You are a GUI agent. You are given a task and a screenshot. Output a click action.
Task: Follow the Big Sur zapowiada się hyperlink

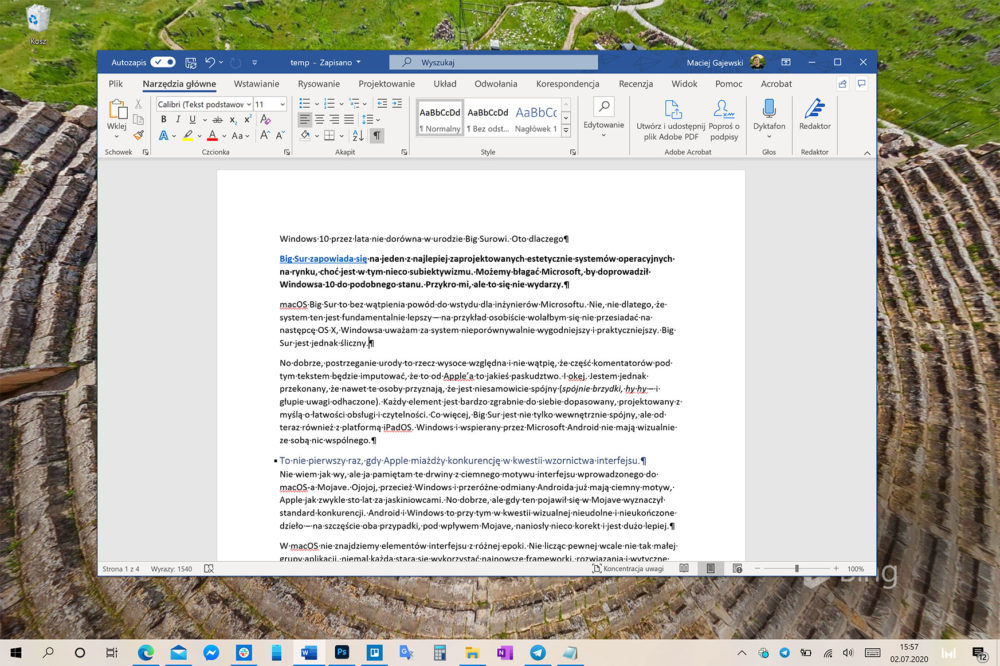[x=323, y=258]
